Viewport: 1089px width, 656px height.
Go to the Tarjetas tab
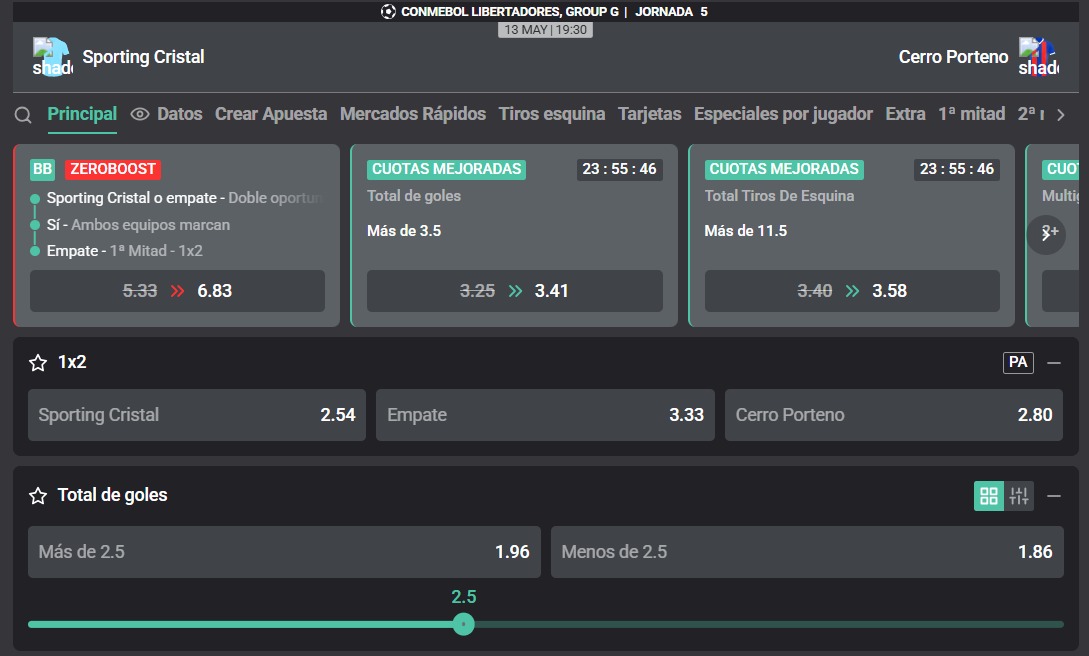(649, 115)
